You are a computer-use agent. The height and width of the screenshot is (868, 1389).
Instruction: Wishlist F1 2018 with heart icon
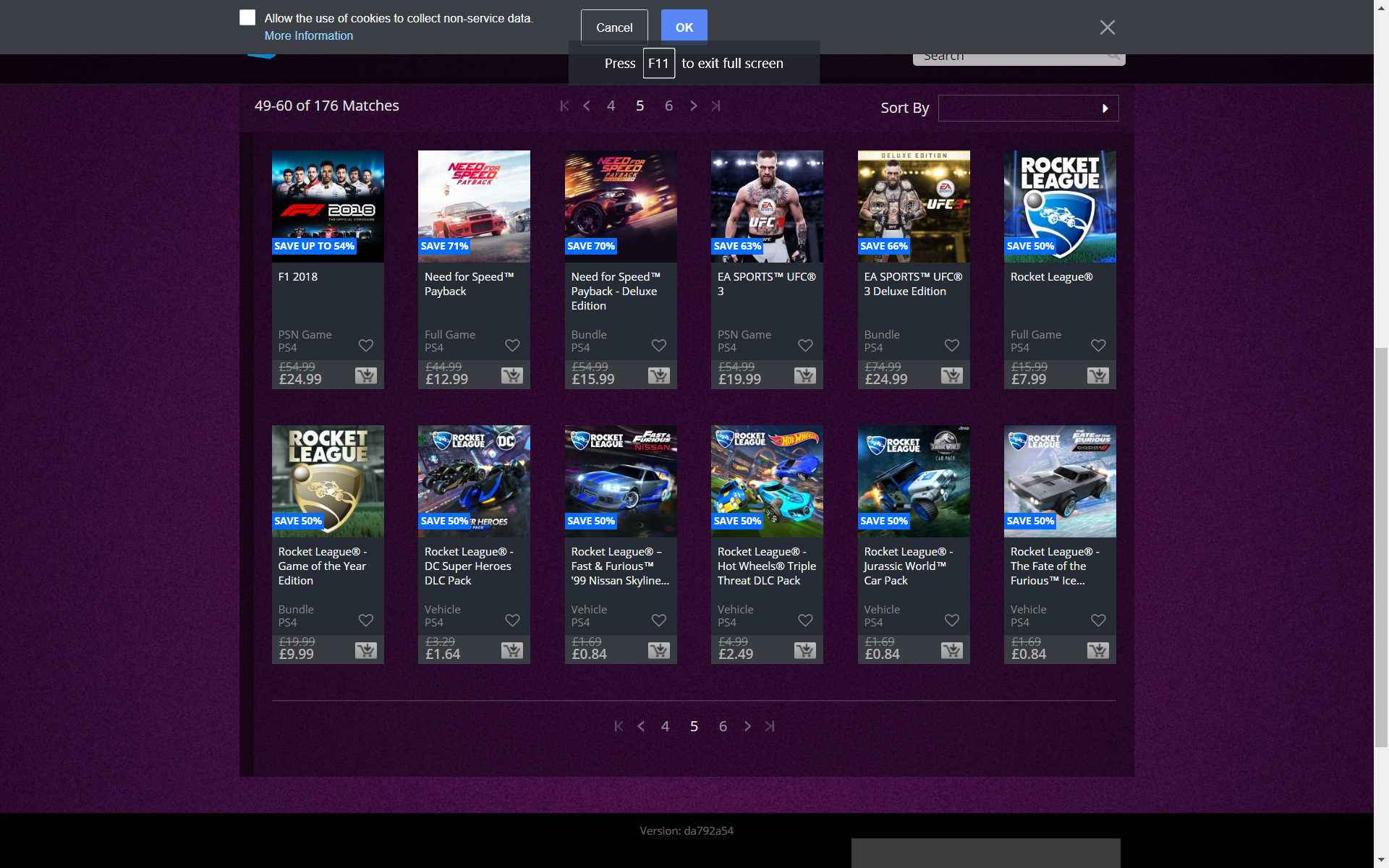pyautogui.click(x=366, y=346)
